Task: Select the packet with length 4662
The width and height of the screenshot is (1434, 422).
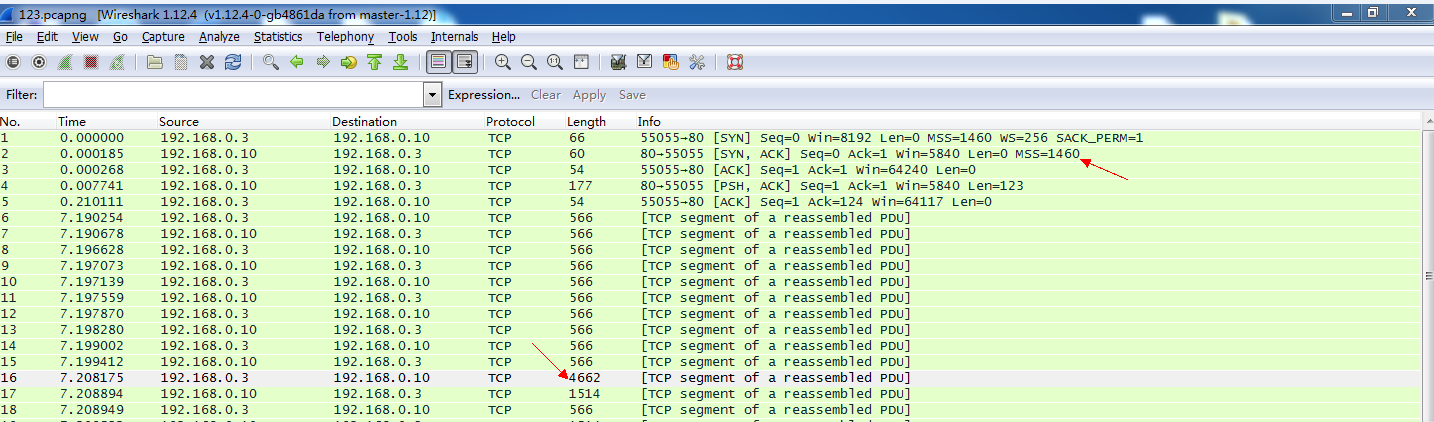Action: click(710, 378)
